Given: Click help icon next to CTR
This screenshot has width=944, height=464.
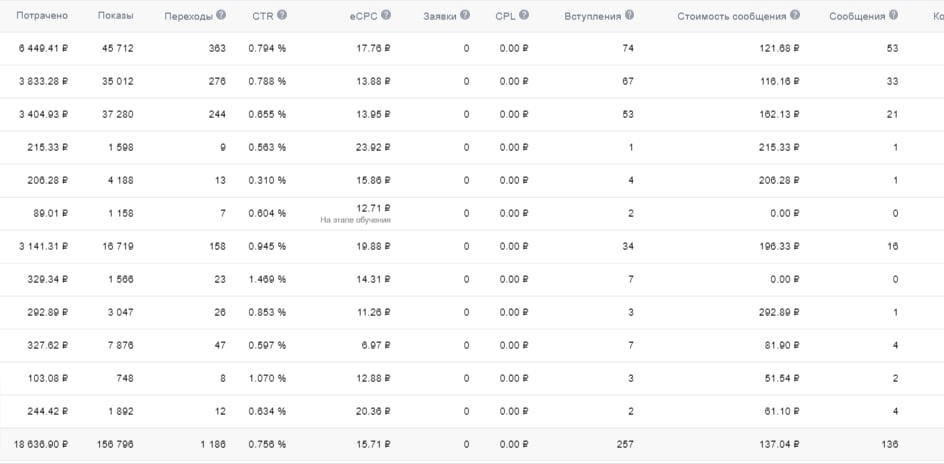Looking at the screenshot, I should click(x=282, y=15).
